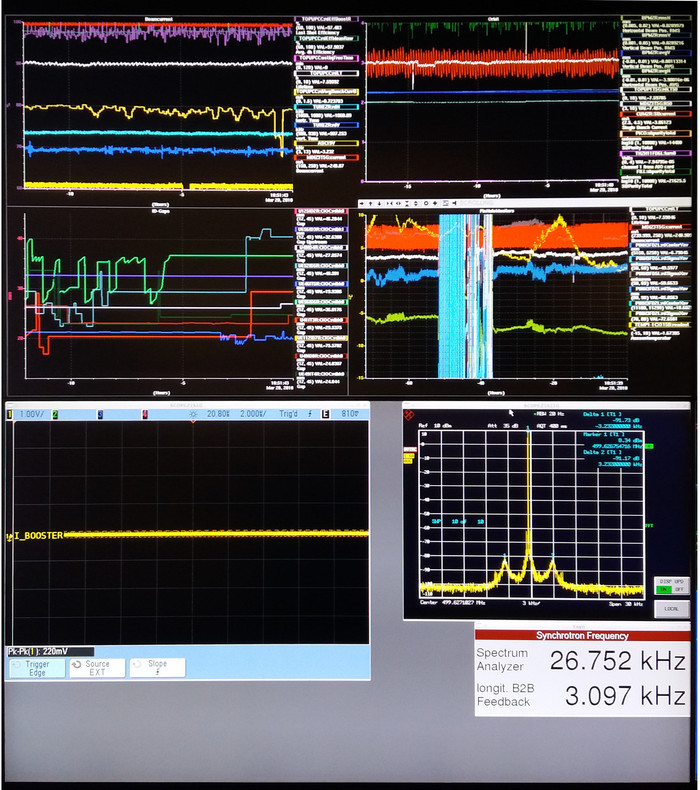
Task: Click the I_BOOSTER waveform label
Action: pos(38,535)
